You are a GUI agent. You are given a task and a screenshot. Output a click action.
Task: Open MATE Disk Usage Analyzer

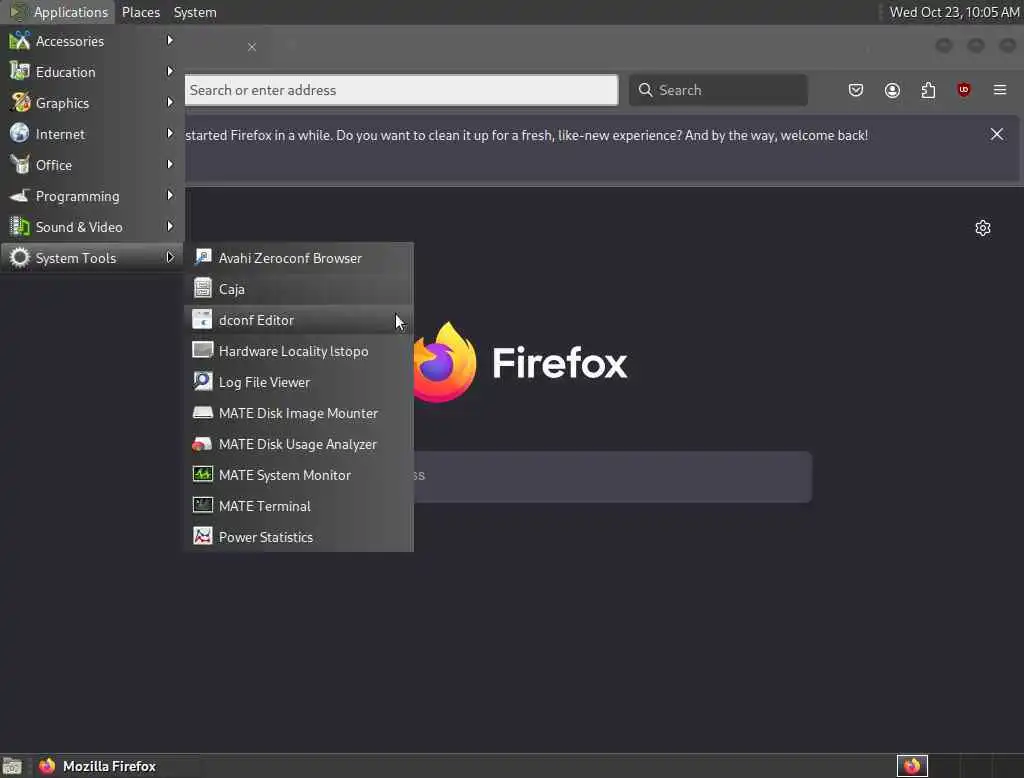pyautogui.click(x=298, y=444)
